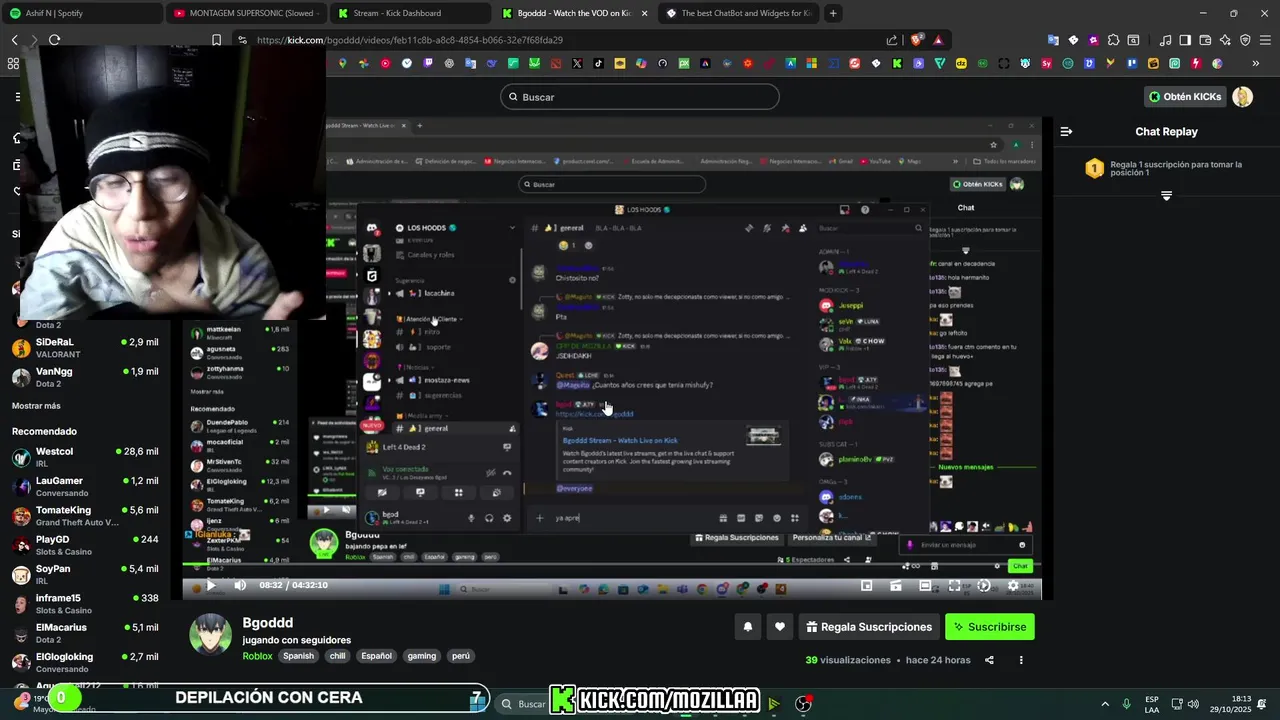Open SiDeRaL VALORANT channel in sidebar
The image size is (1280, 720).
[85, 347]
